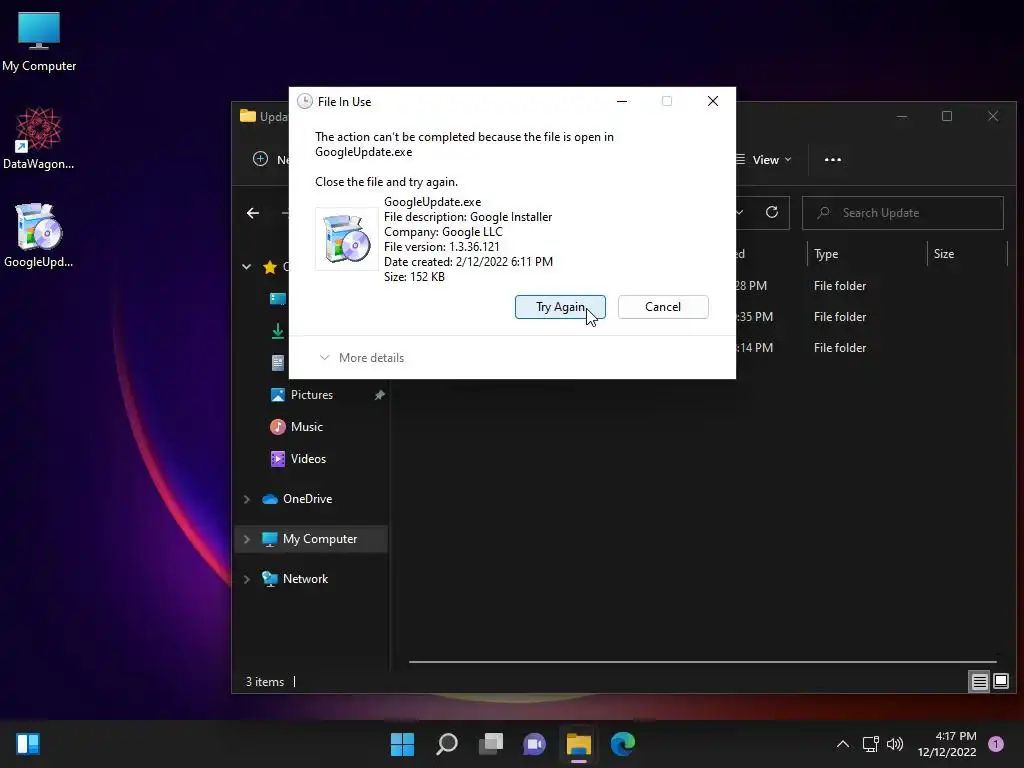Cancel the File In Use dialog
Viewport: 1024px width, 768px height.
pos(663,307)
